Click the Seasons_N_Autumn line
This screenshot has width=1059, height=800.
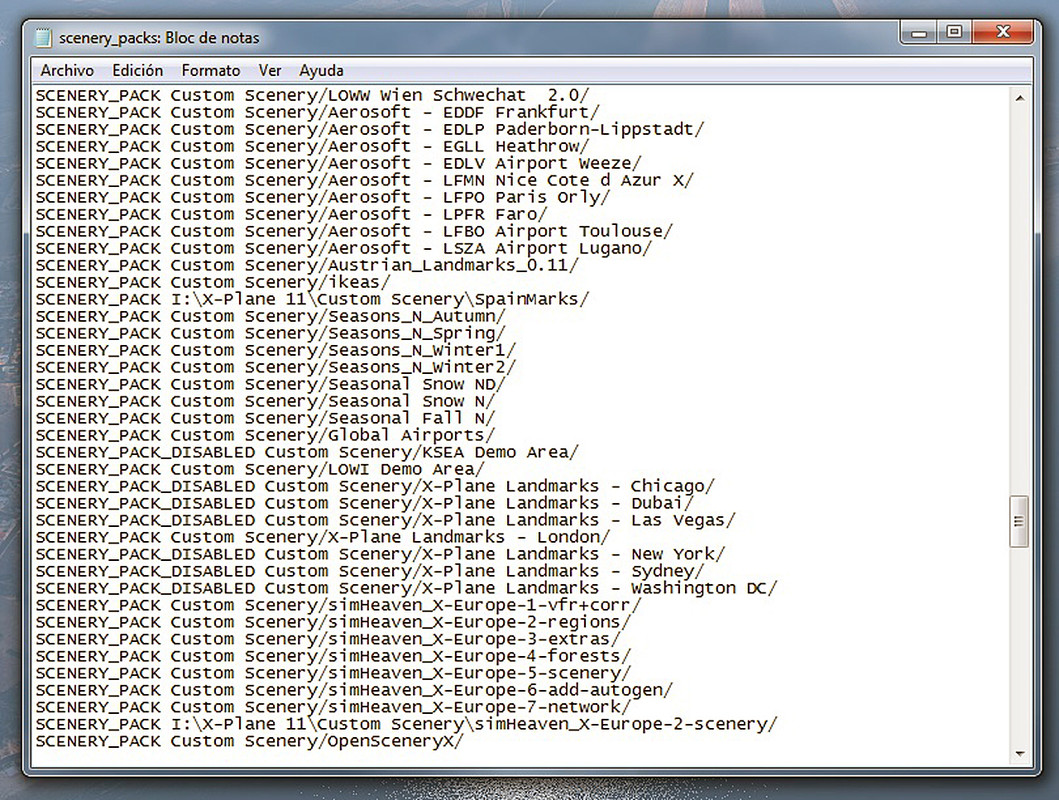point(271,316)
